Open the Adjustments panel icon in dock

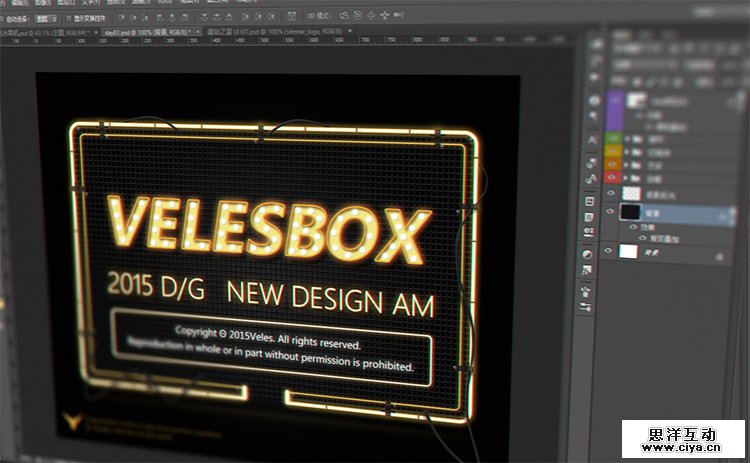coord(587,254)
